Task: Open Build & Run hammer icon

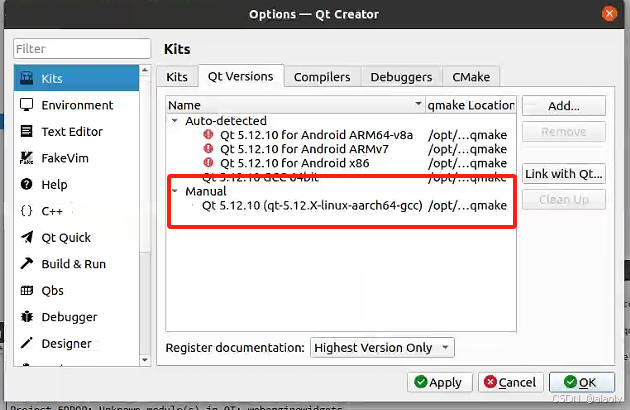Action: pyautogui.click(x=27, y=264)
